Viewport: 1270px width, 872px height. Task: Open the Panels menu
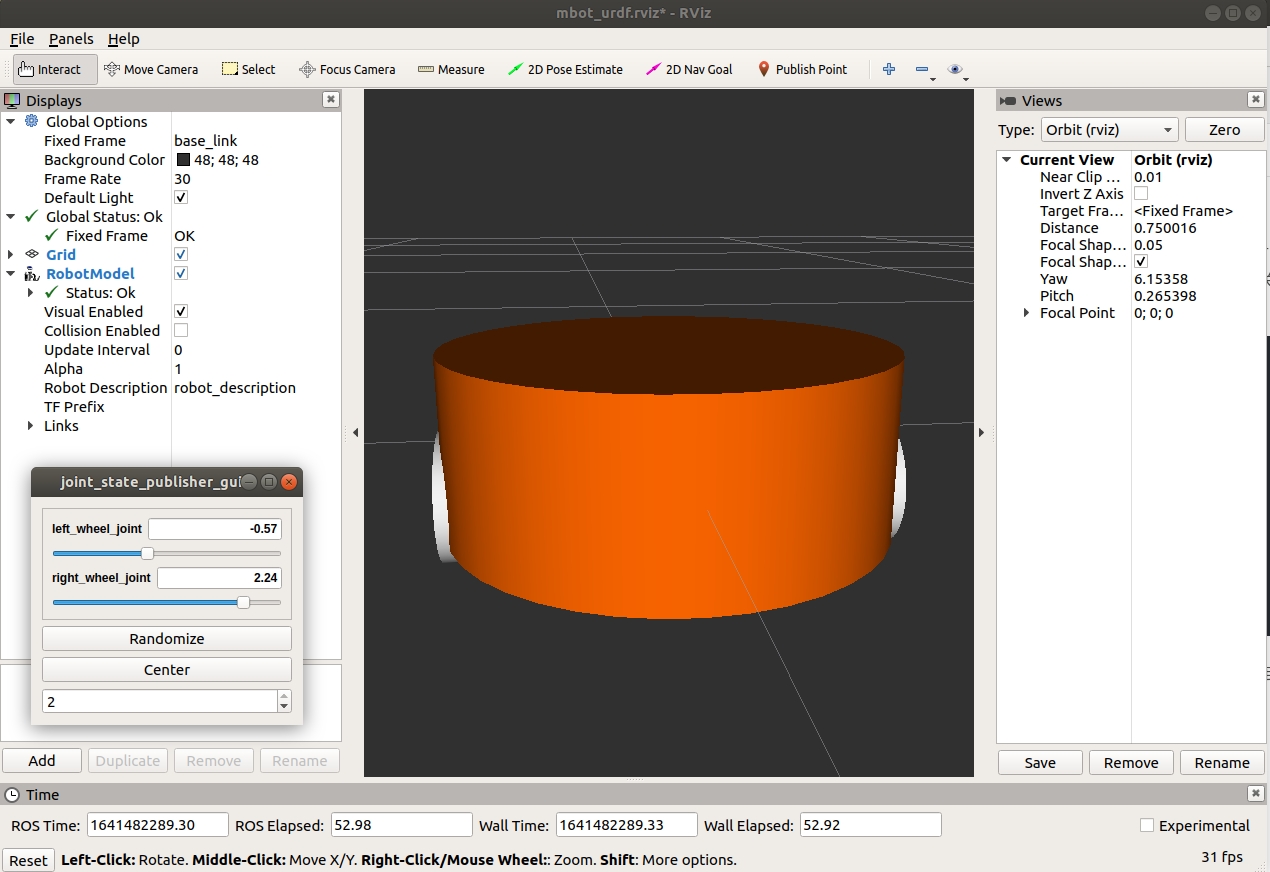(x=71, y=39)
